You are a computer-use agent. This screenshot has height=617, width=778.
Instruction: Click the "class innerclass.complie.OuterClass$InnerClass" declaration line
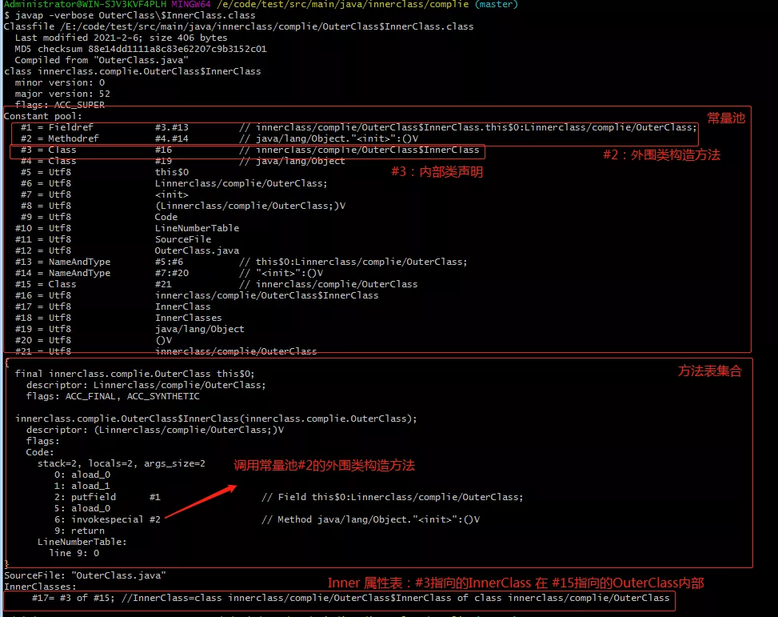(x=132, y=71)
